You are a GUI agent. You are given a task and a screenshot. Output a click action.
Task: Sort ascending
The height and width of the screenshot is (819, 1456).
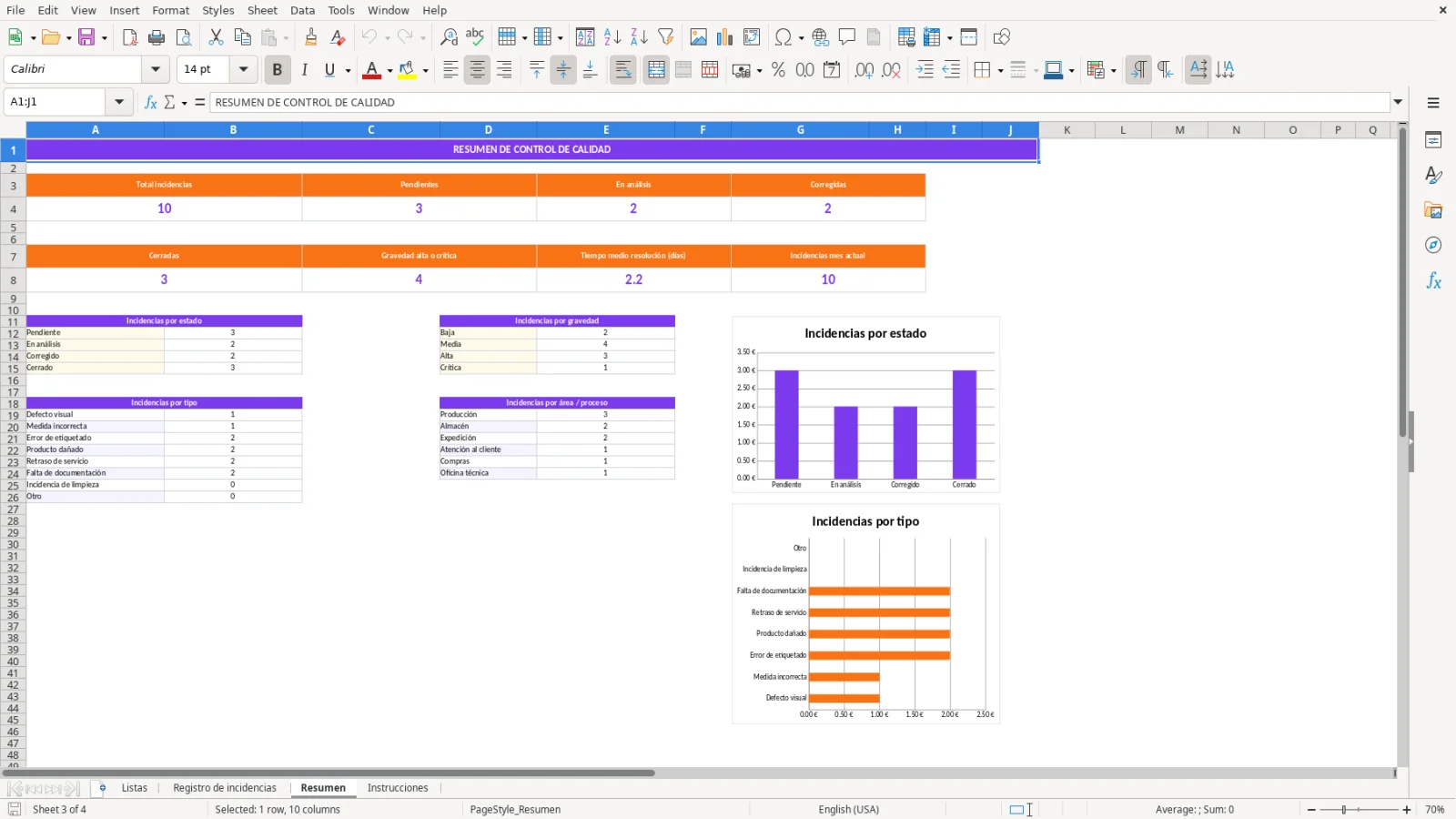click(612, 37)
